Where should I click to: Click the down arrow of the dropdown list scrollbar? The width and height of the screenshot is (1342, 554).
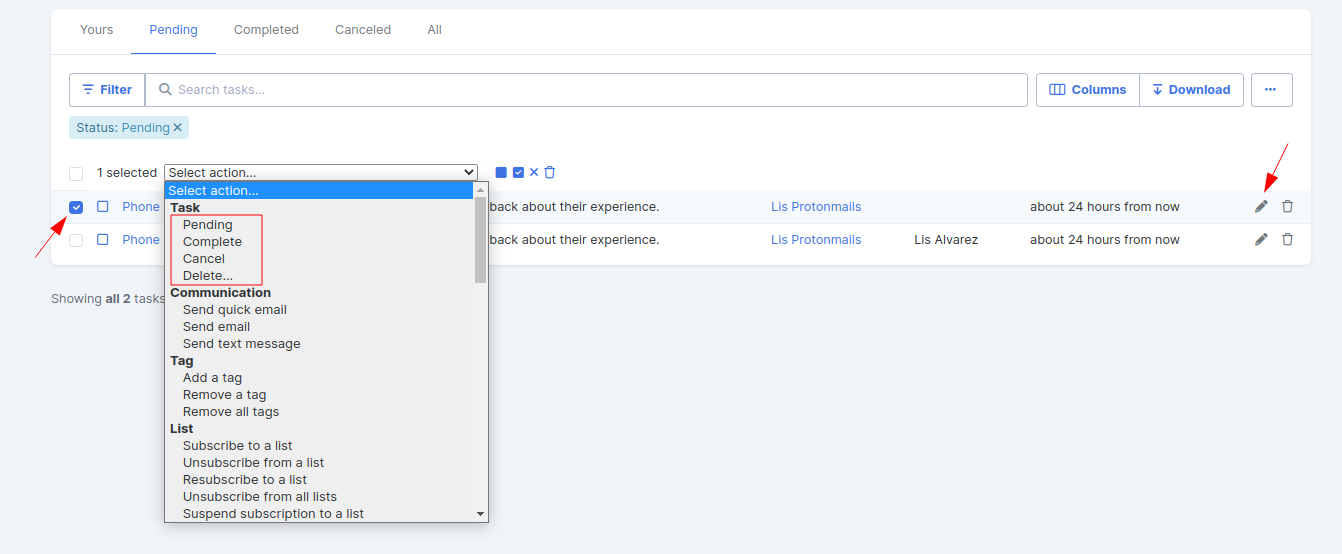click(481, 514)
